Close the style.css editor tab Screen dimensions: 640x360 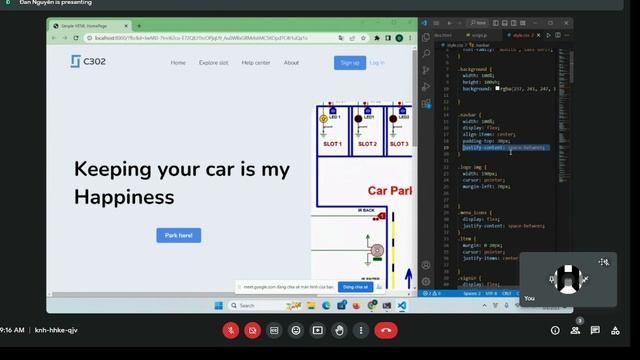[x=538, y=36]
